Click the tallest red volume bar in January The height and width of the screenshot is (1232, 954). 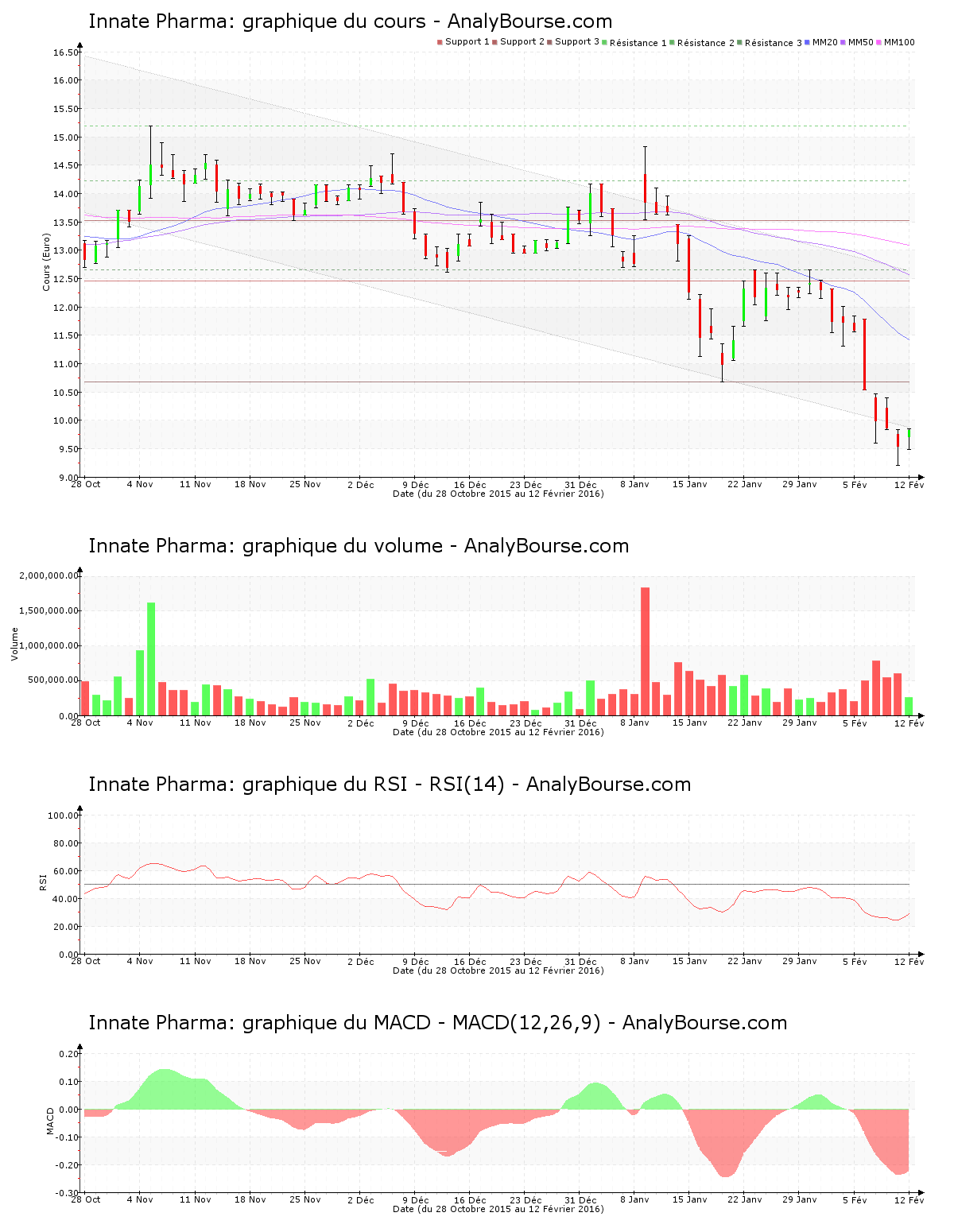click(x=645, y=652)
